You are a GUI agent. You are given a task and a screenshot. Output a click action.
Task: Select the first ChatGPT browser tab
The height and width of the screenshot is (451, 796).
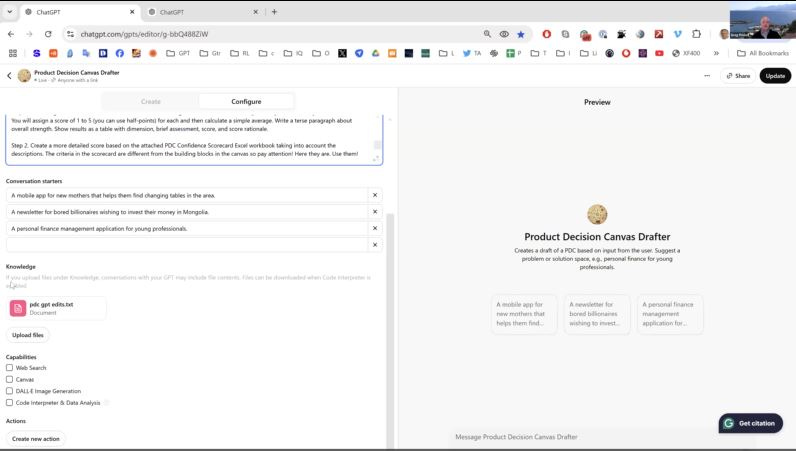click(x=79, y=12)
